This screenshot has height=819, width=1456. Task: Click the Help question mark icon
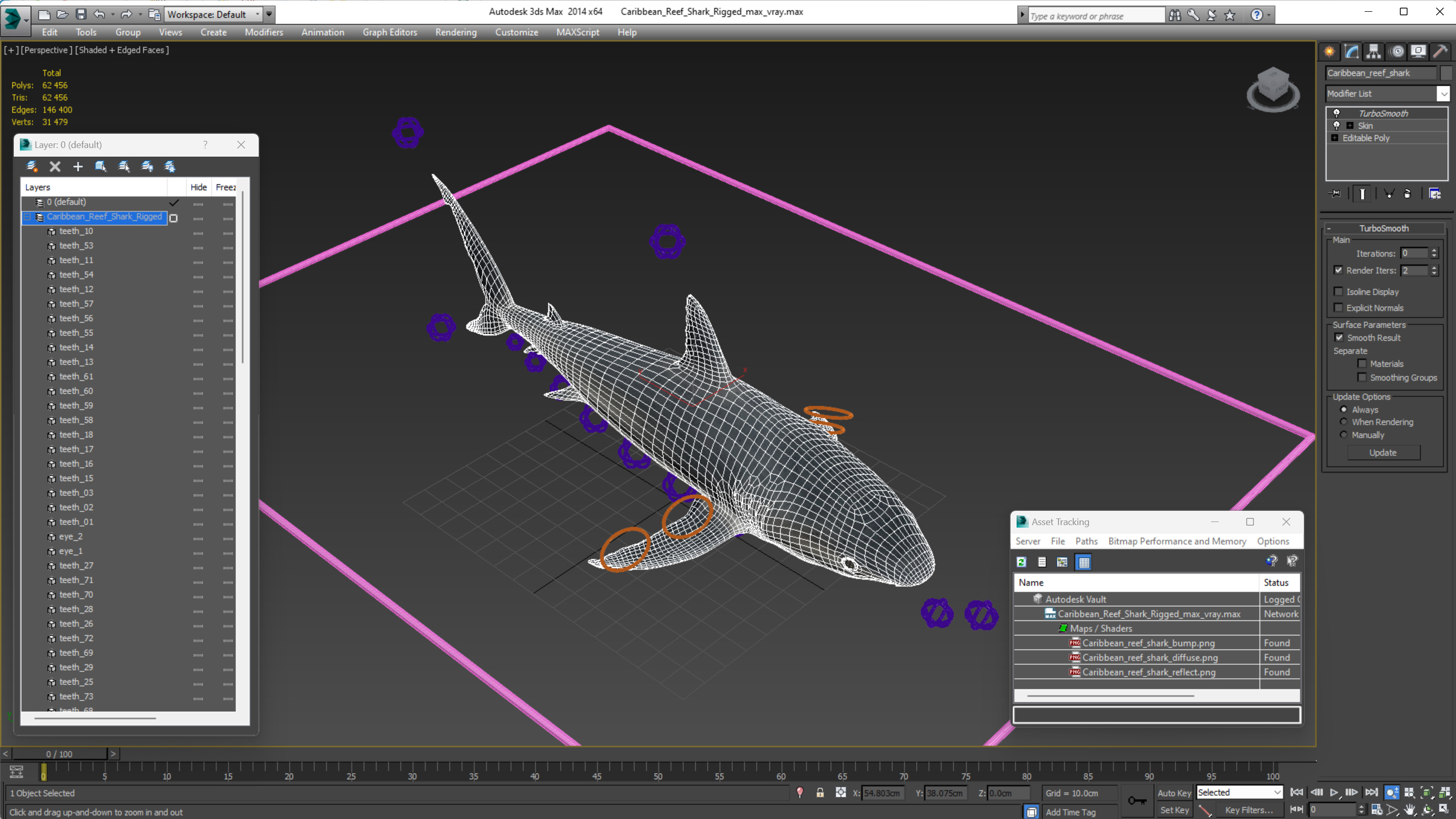1256,15
